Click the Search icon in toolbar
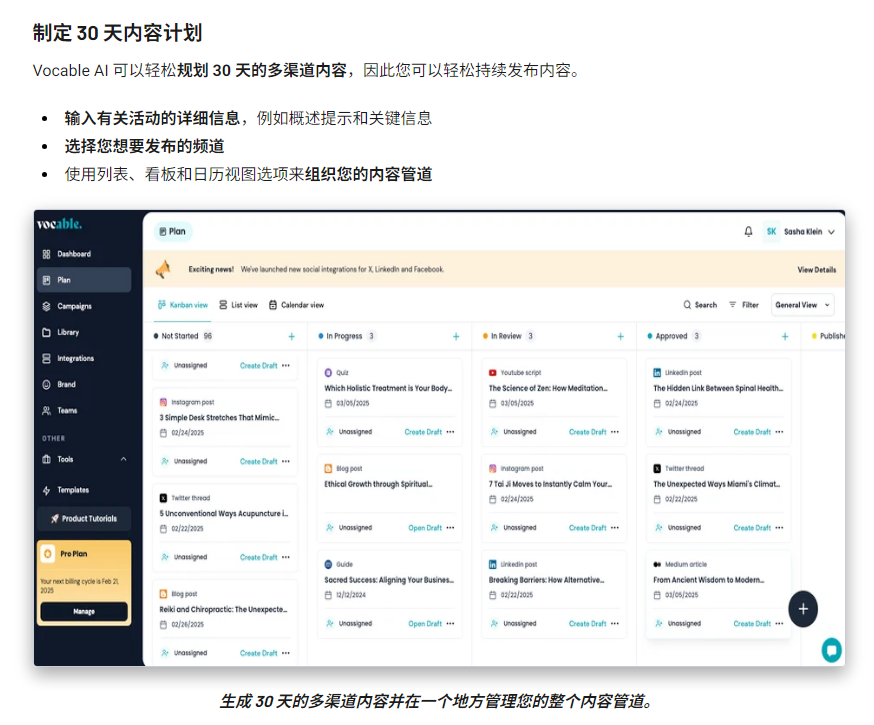The height and width of the screenshot is (725, 874). pos(688,305)
